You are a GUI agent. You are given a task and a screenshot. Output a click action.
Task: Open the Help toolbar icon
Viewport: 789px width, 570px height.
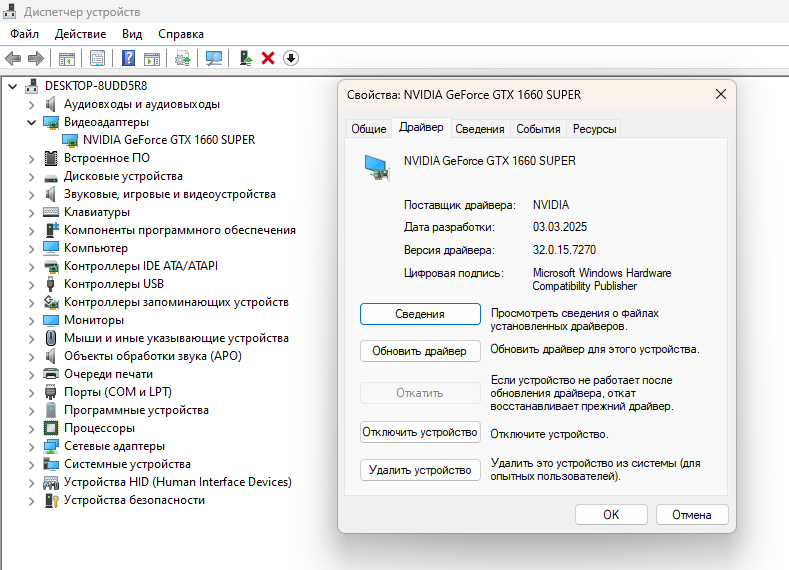click(128, 58)
